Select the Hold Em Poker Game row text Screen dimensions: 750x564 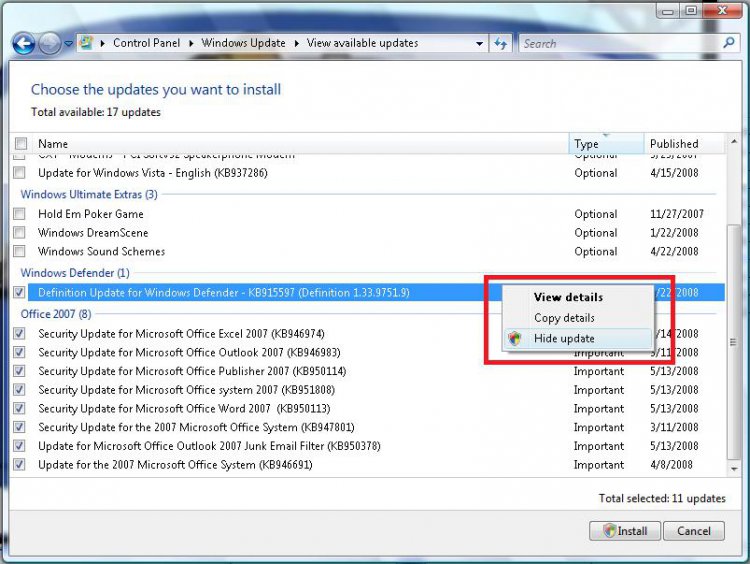(91, 214)
